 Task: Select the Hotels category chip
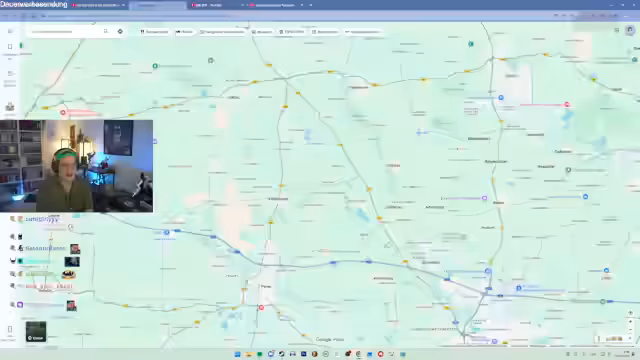coord(184,32)
